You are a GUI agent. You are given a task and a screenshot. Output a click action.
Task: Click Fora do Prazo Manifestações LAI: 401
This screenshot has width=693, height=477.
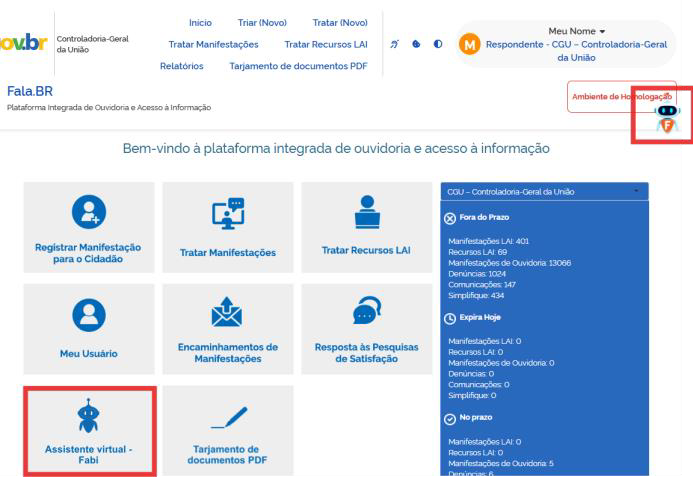[x=488, y=241]
